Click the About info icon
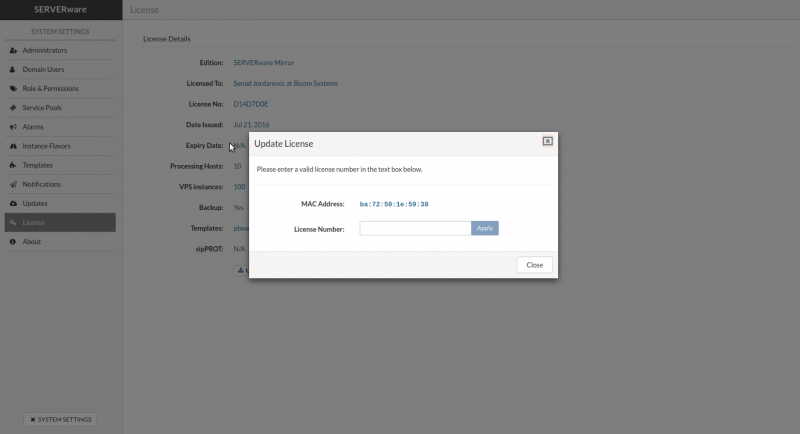This screenshot has width=800, height=434. (13, 242)
